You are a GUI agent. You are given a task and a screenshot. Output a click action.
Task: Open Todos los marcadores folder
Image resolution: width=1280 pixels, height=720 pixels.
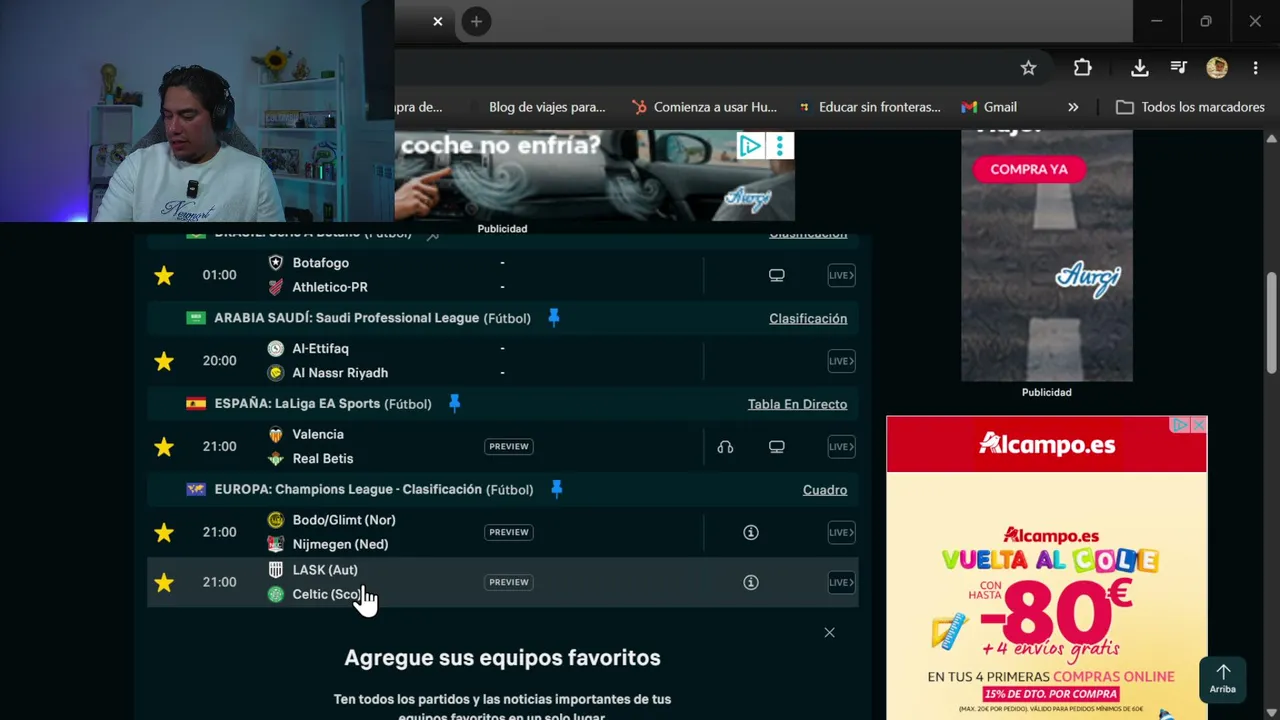point(1190,107)
